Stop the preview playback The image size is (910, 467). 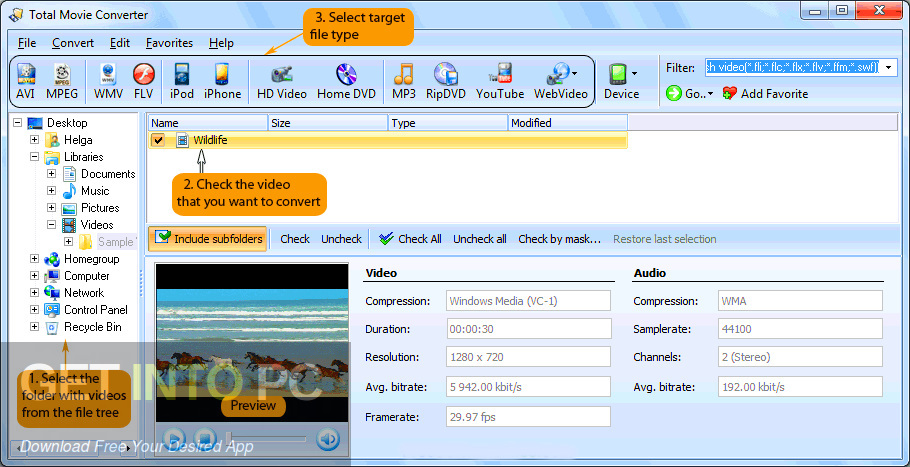click(x=205, y=439)
